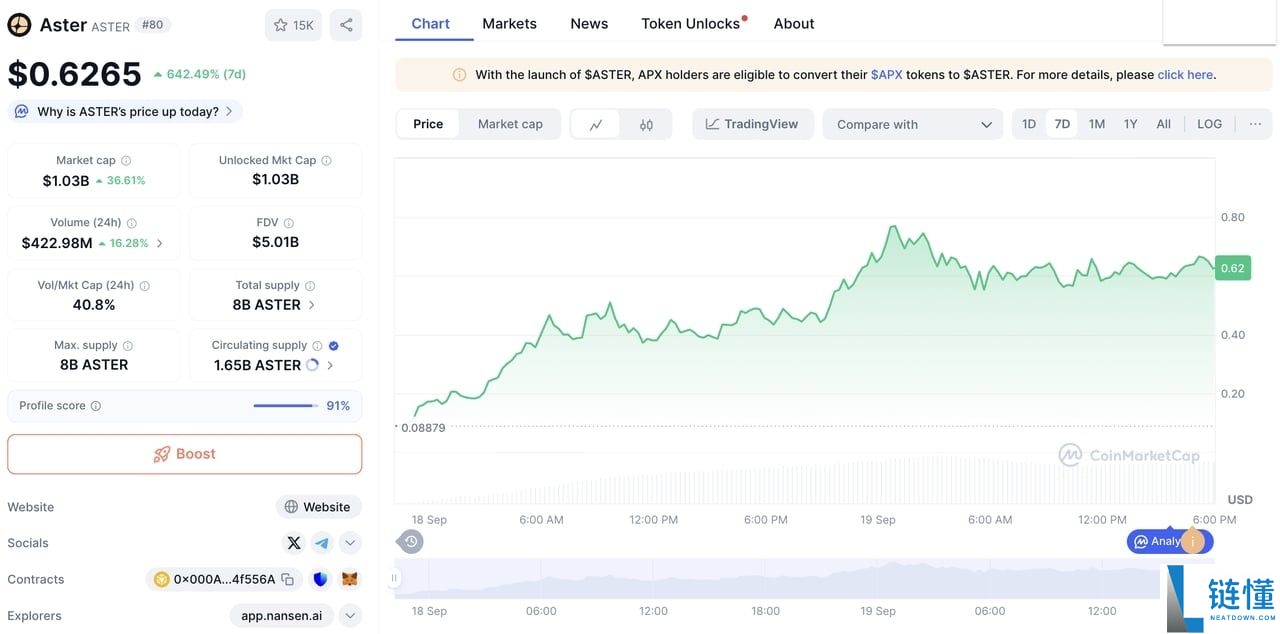The height and width of the screenshot is (634, 1280).
Task: Click the Profile score info icon
Action: pyautogui.click(x=96, y=406)
